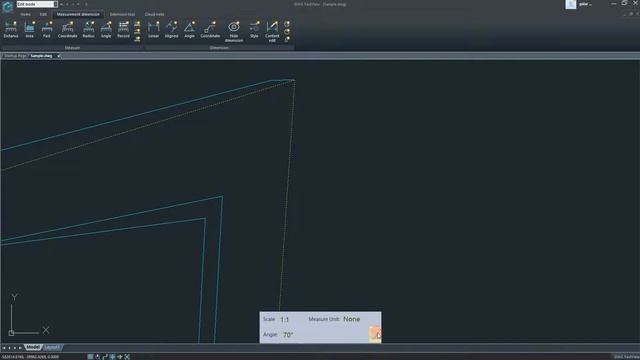Close the Sample.dwg document tab
This screenshot has width=640, height=360.
58,56
